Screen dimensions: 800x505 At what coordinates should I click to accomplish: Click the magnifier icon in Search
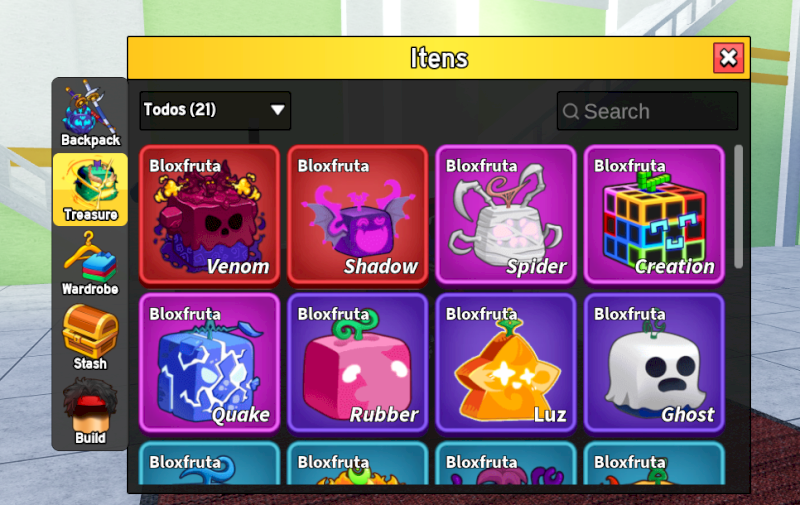(x=570, y=111)
